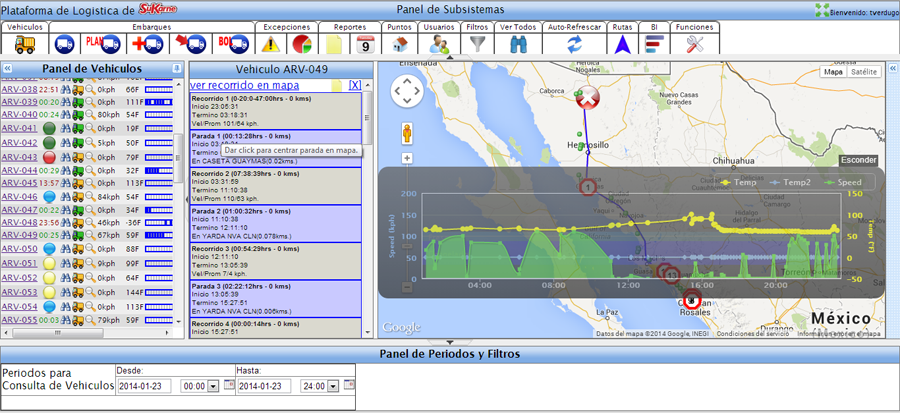Select the Parada 2 stop entry
Viewport: 900px width, 413px height.
coord(276,224)
